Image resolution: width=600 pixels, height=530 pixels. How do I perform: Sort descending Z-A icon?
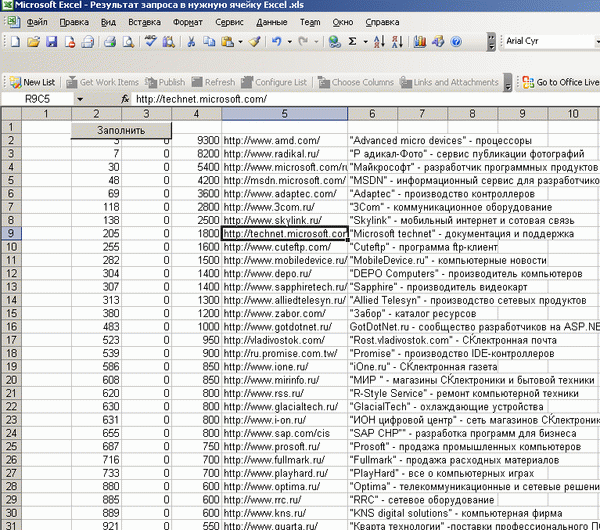(x=397, y=41)
